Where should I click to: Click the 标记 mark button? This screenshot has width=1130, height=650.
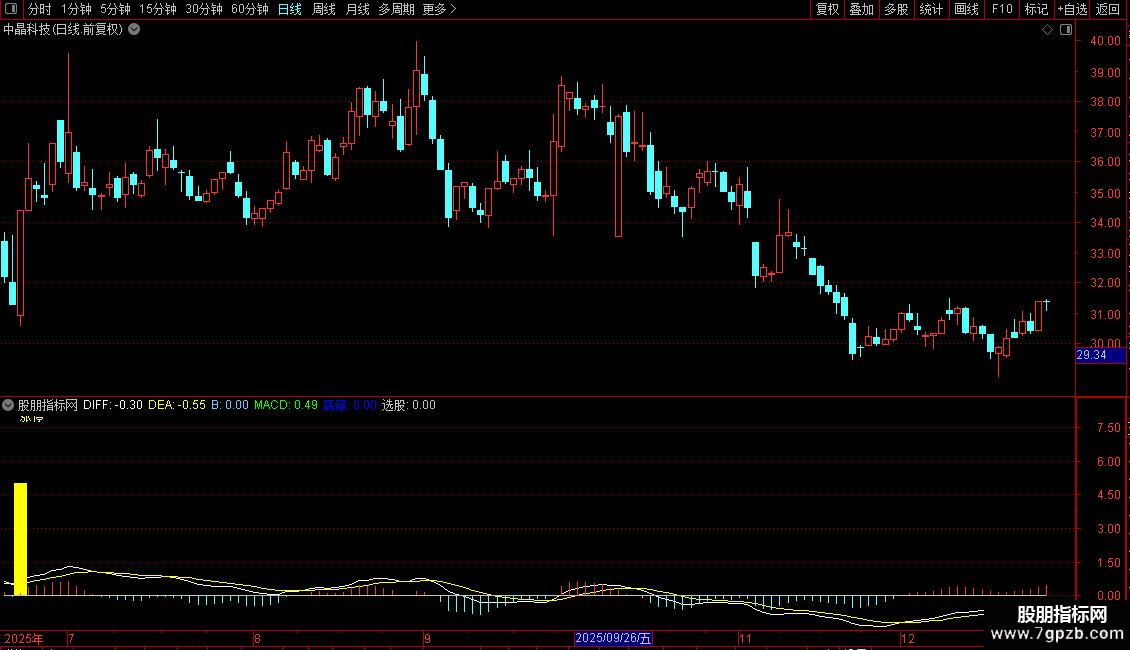click(1036, 9)
